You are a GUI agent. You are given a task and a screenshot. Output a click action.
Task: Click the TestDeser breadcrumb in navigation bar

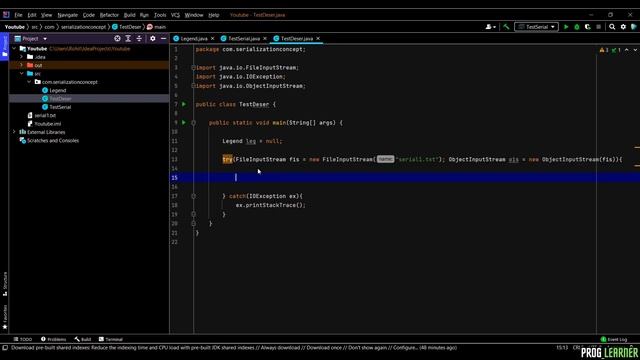tap(127, 27)
